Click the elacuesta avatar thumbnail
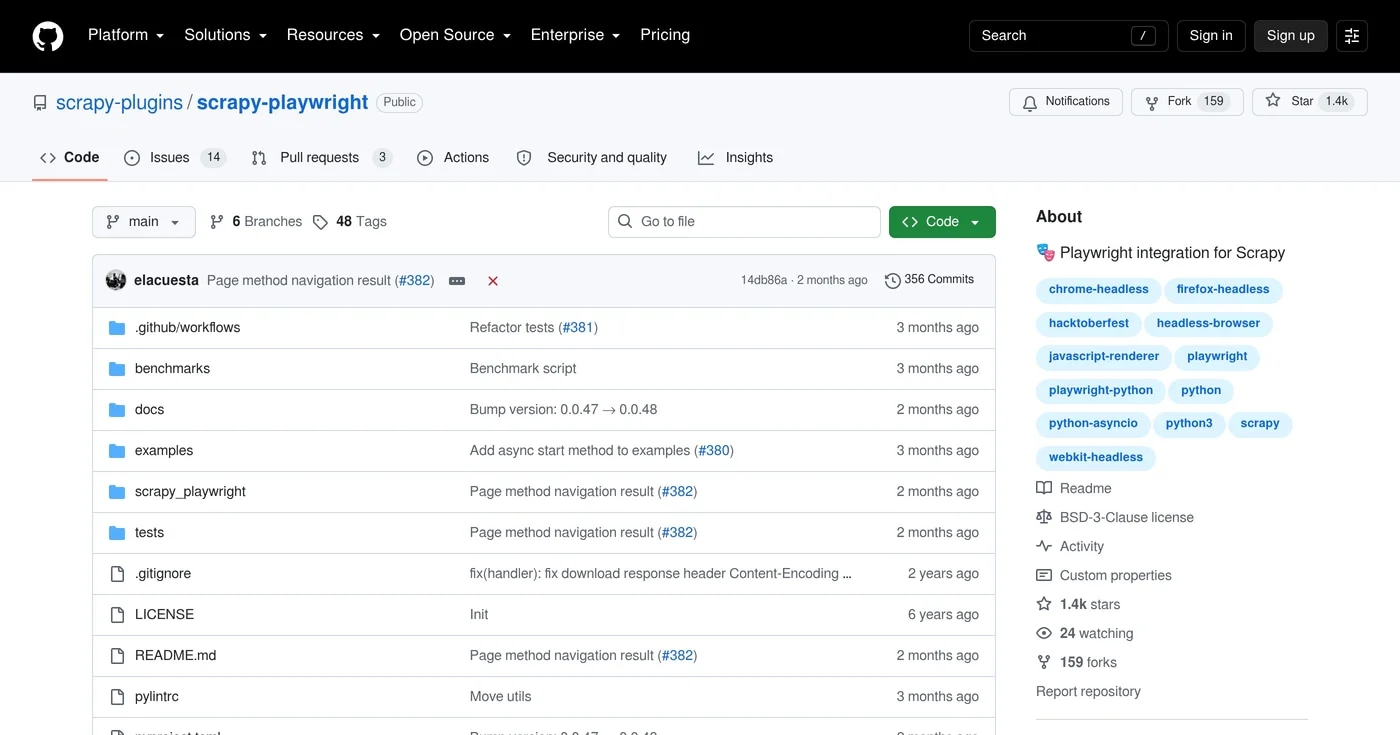This screenshot has width=1400, height=735. [x=116, y=280]
